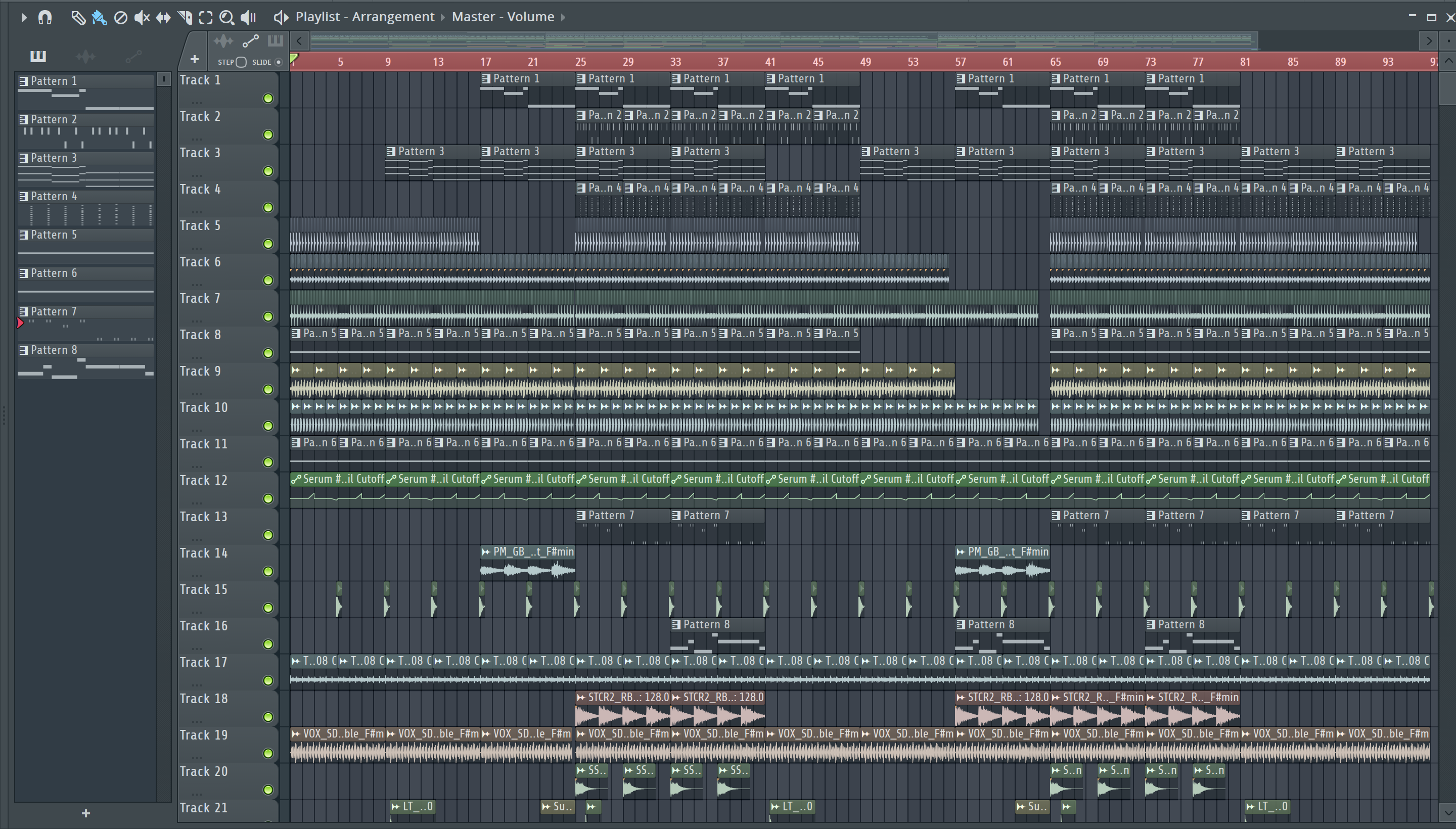Expand the arrow after Master - Volume
1456x829 pixels.
[563, 17]
